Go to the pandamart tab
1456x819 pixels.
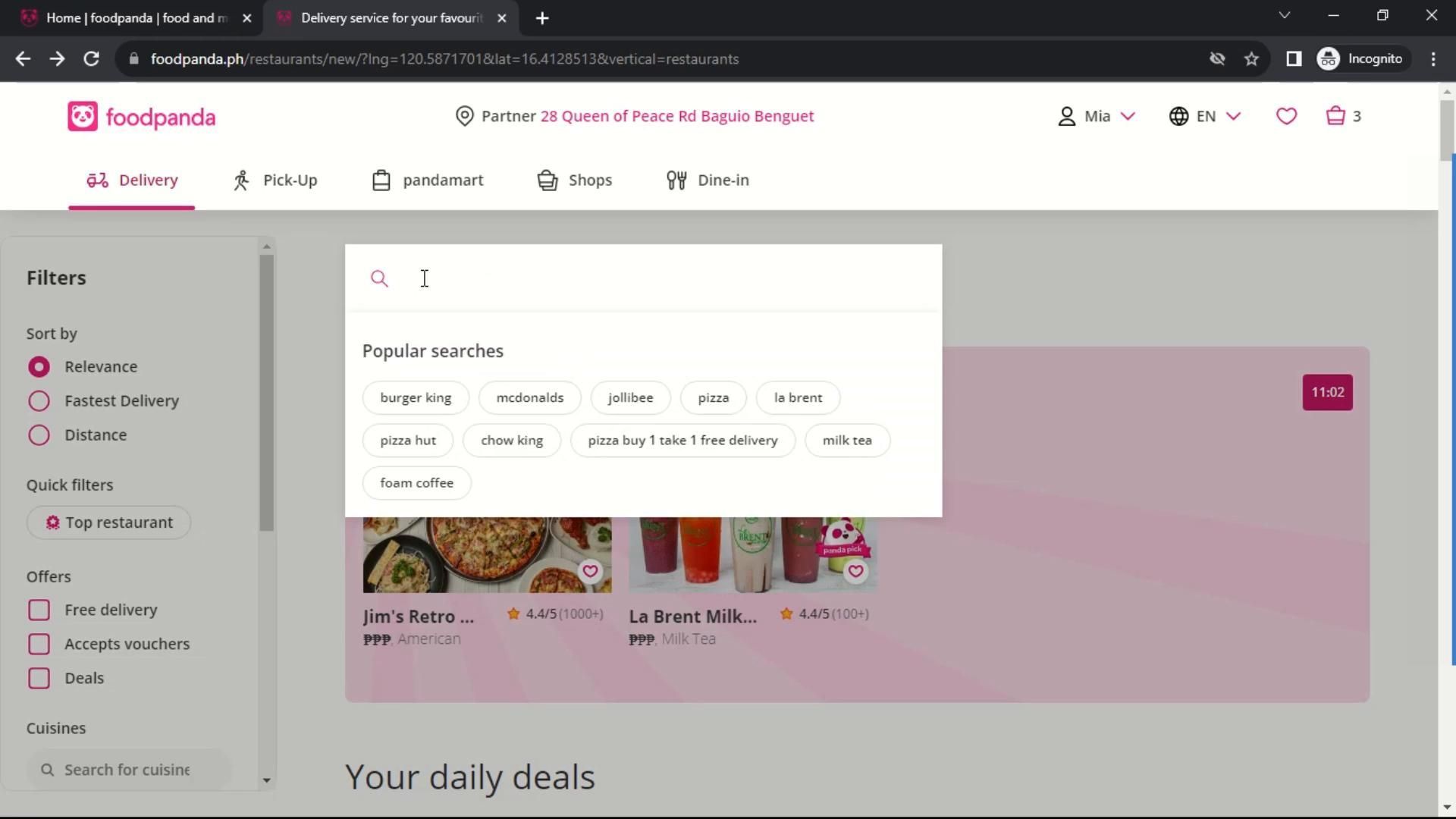point(428,180)
